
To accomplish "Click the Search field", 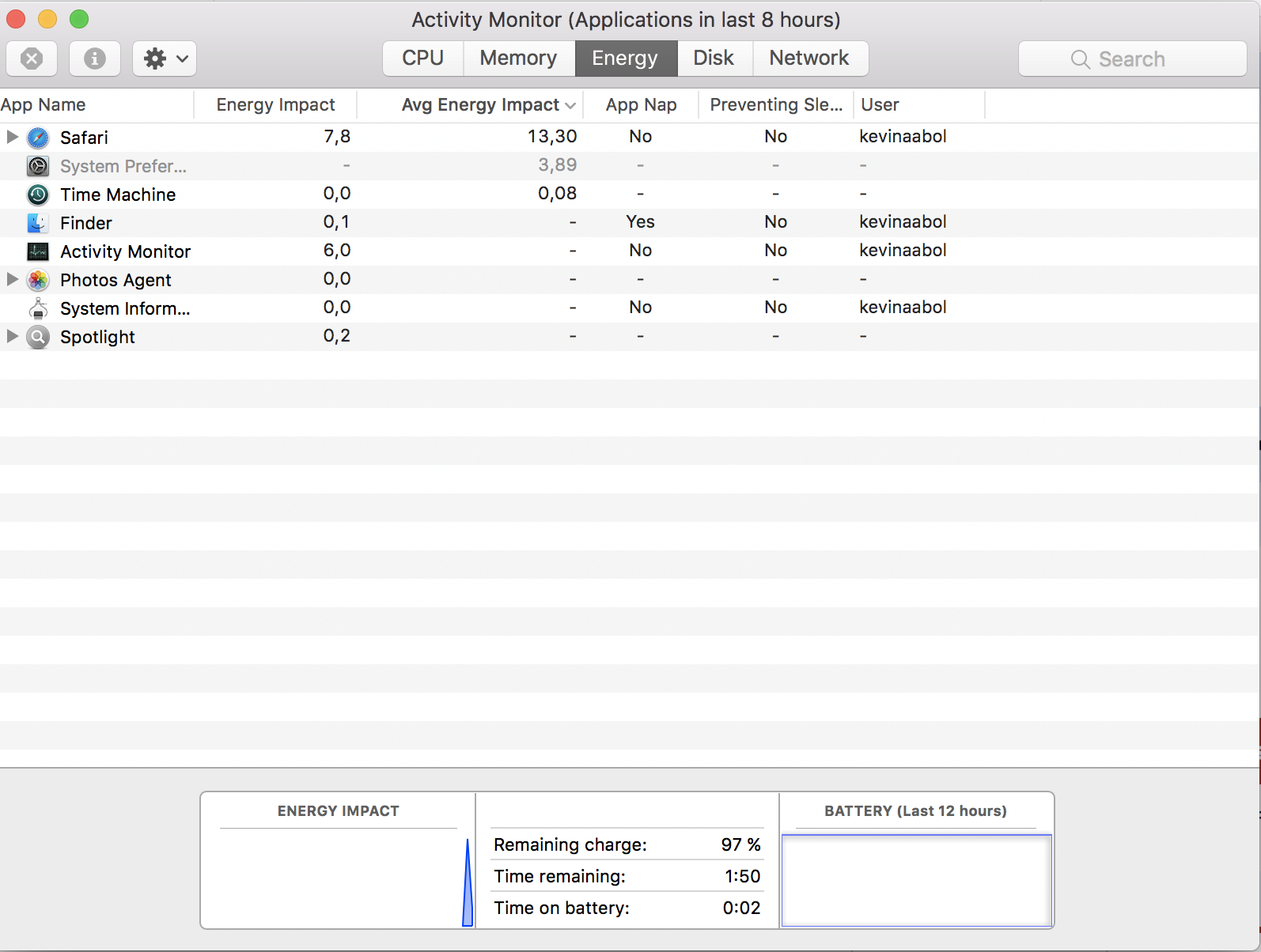I will (x=1133, y=59).
